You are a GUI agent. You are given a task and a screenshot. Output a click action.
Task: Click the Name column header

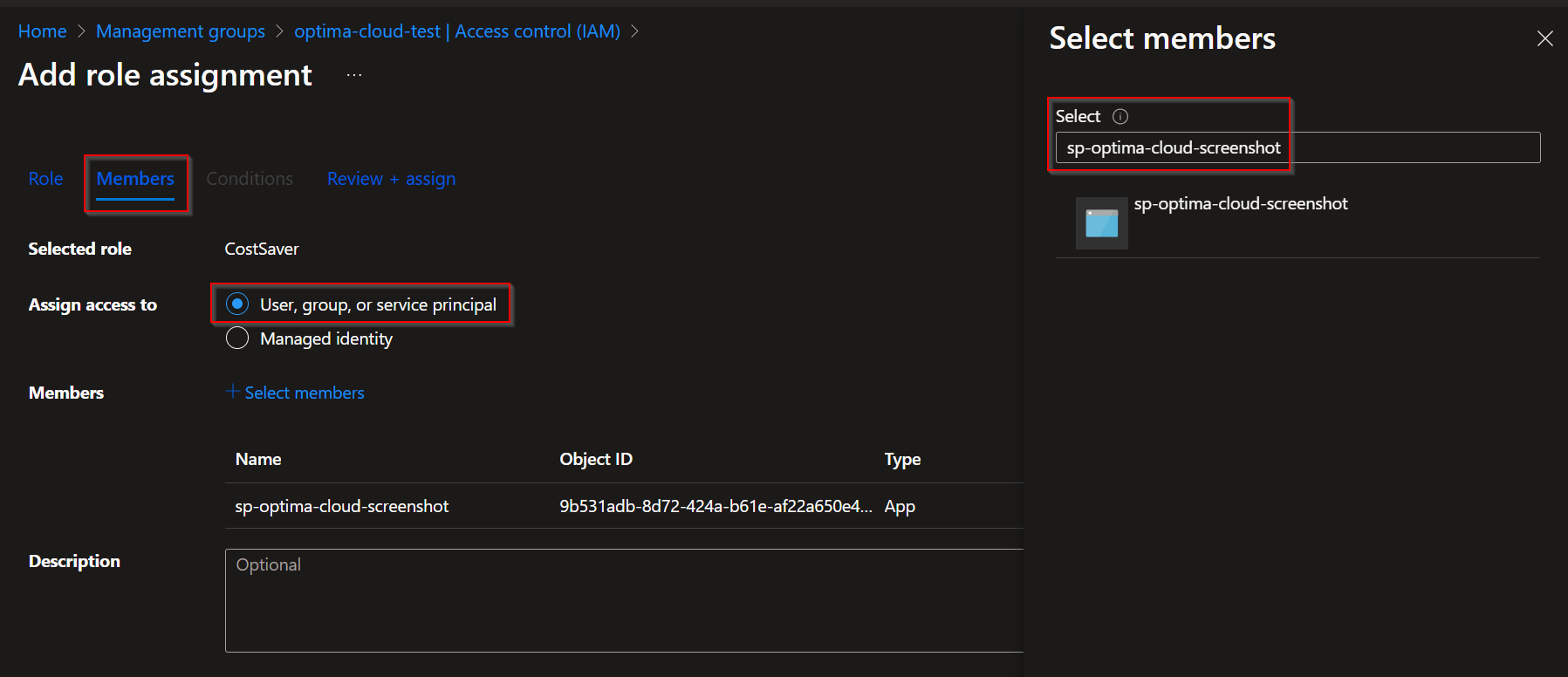[x=258, y=459]
